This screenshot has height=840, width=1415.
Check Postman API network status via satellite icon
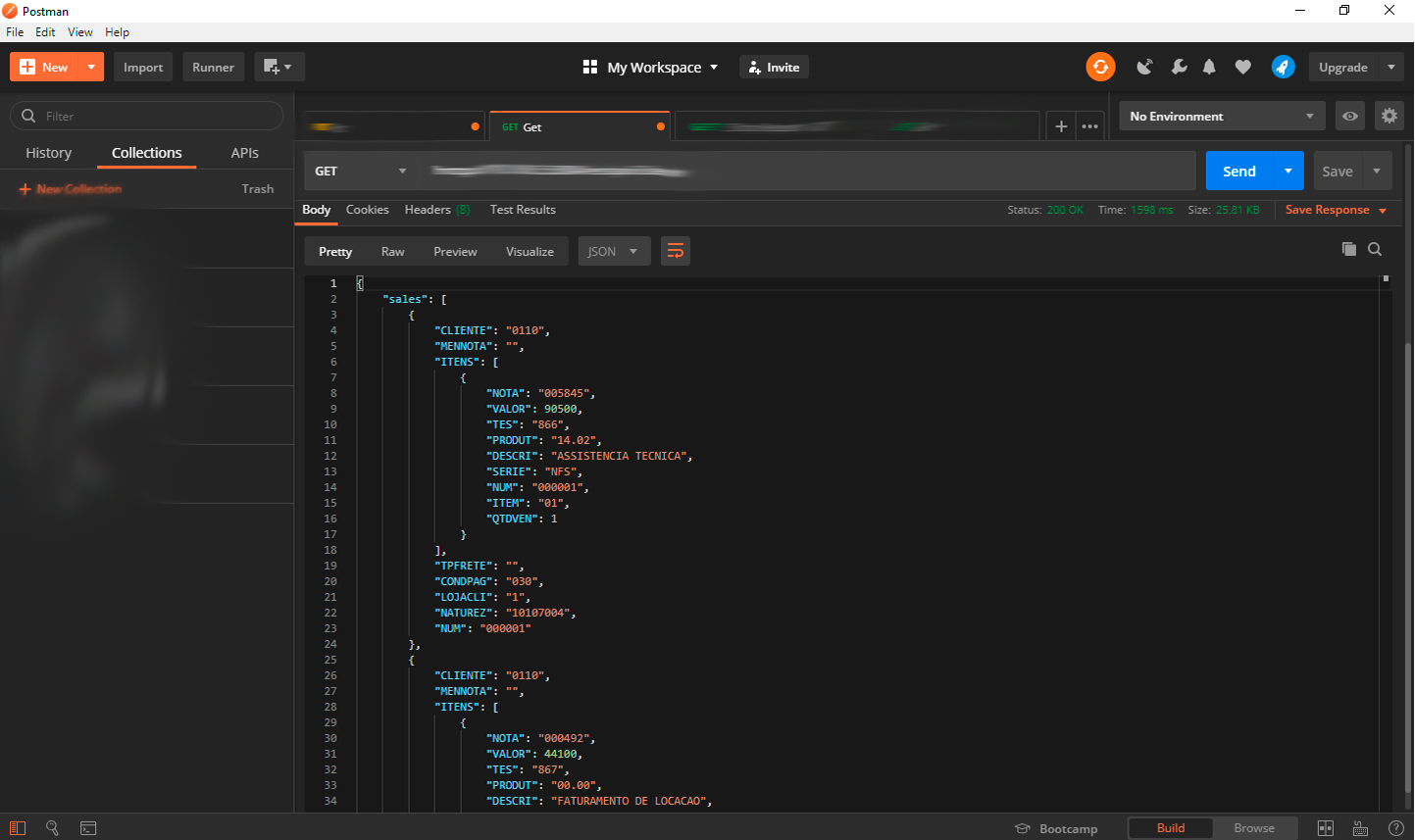[1144, 67]
